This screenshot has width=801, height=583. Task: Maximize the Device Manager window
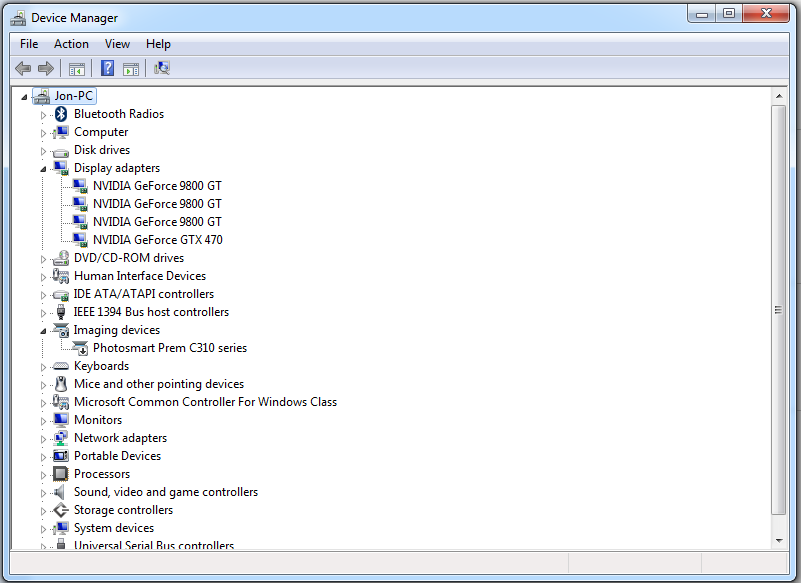pos(729,14)
